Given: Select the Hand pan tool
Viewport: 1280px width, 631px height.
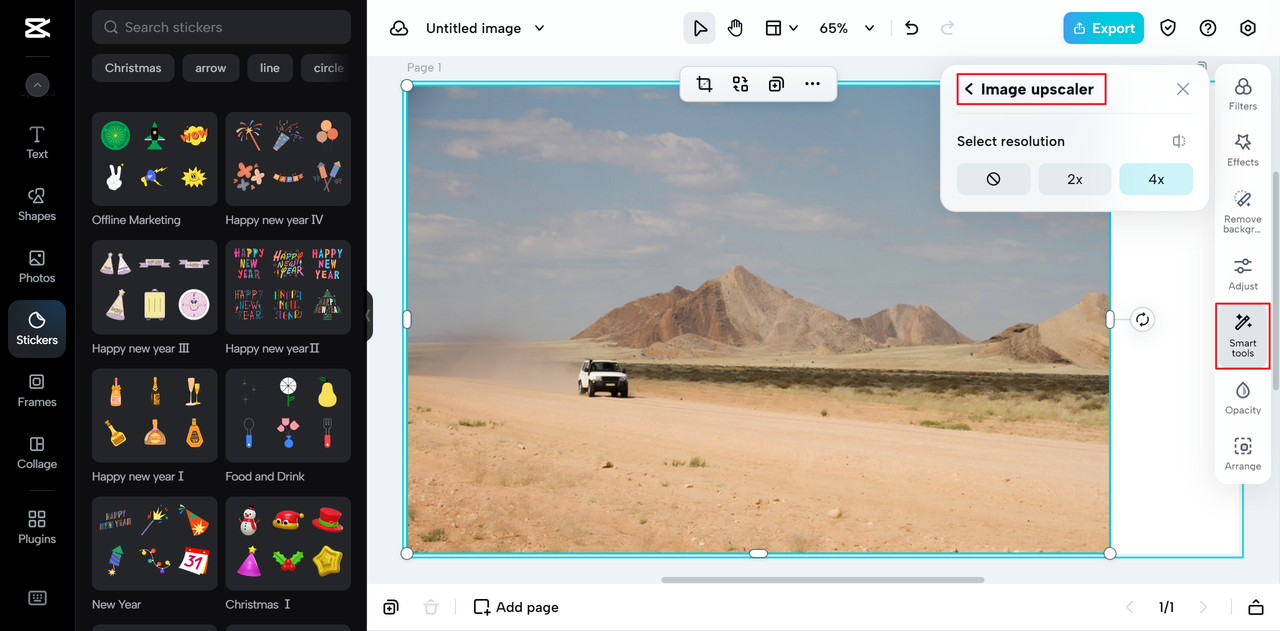Looking at the screenshot, I should tap(735, 28).
